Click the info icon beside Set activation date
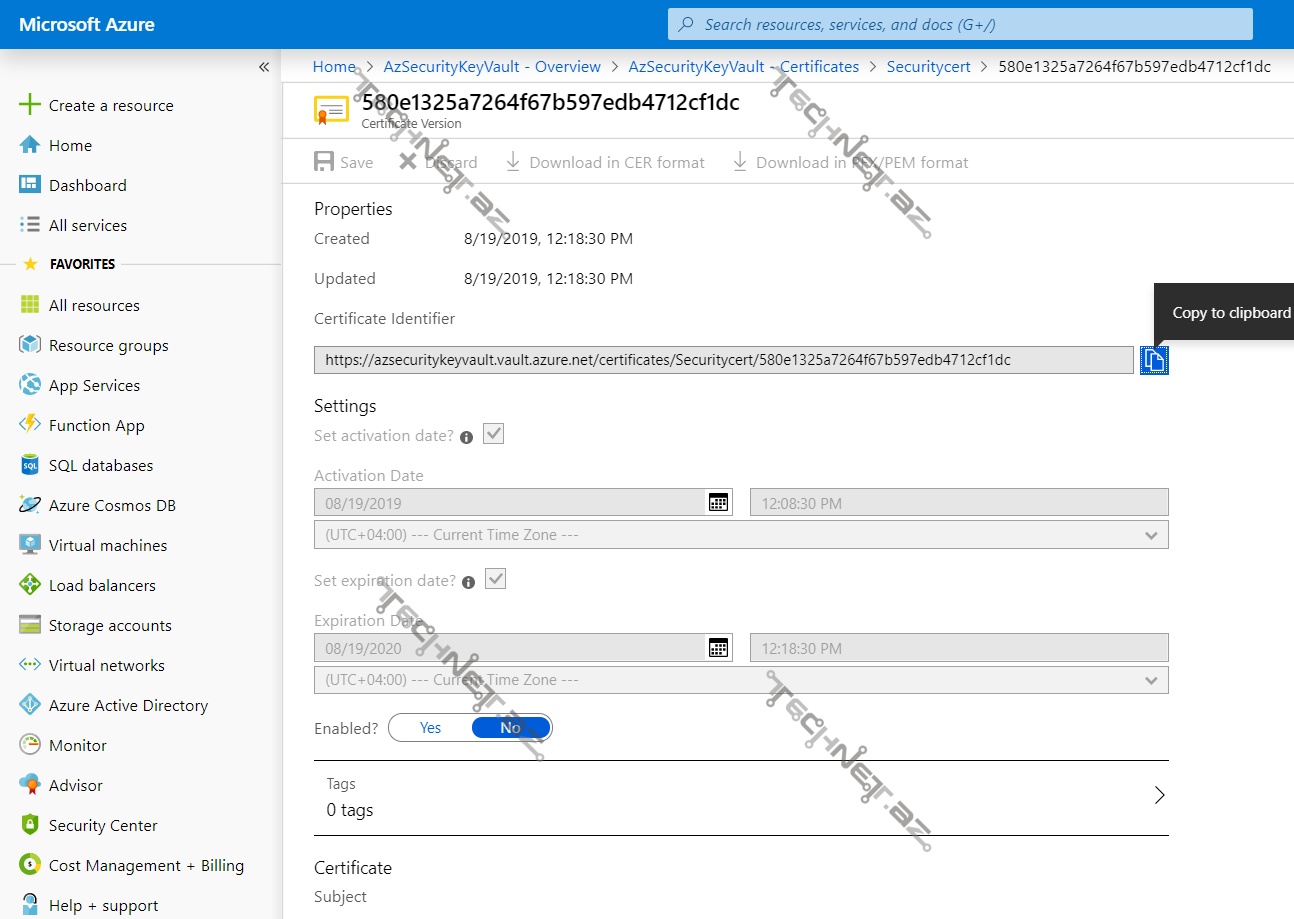1294x919 pixels. click(x=466, y=437)
